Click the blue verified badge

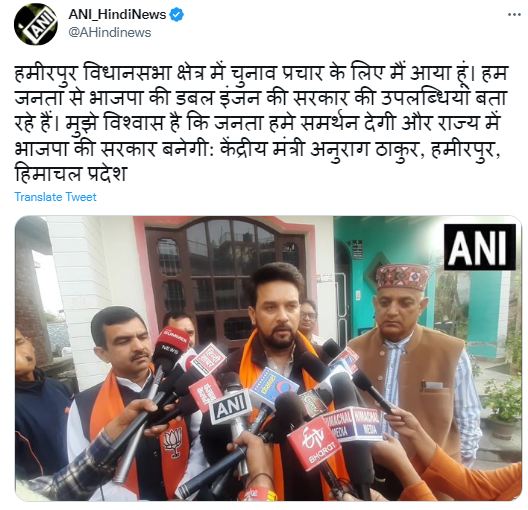(177, 15)
